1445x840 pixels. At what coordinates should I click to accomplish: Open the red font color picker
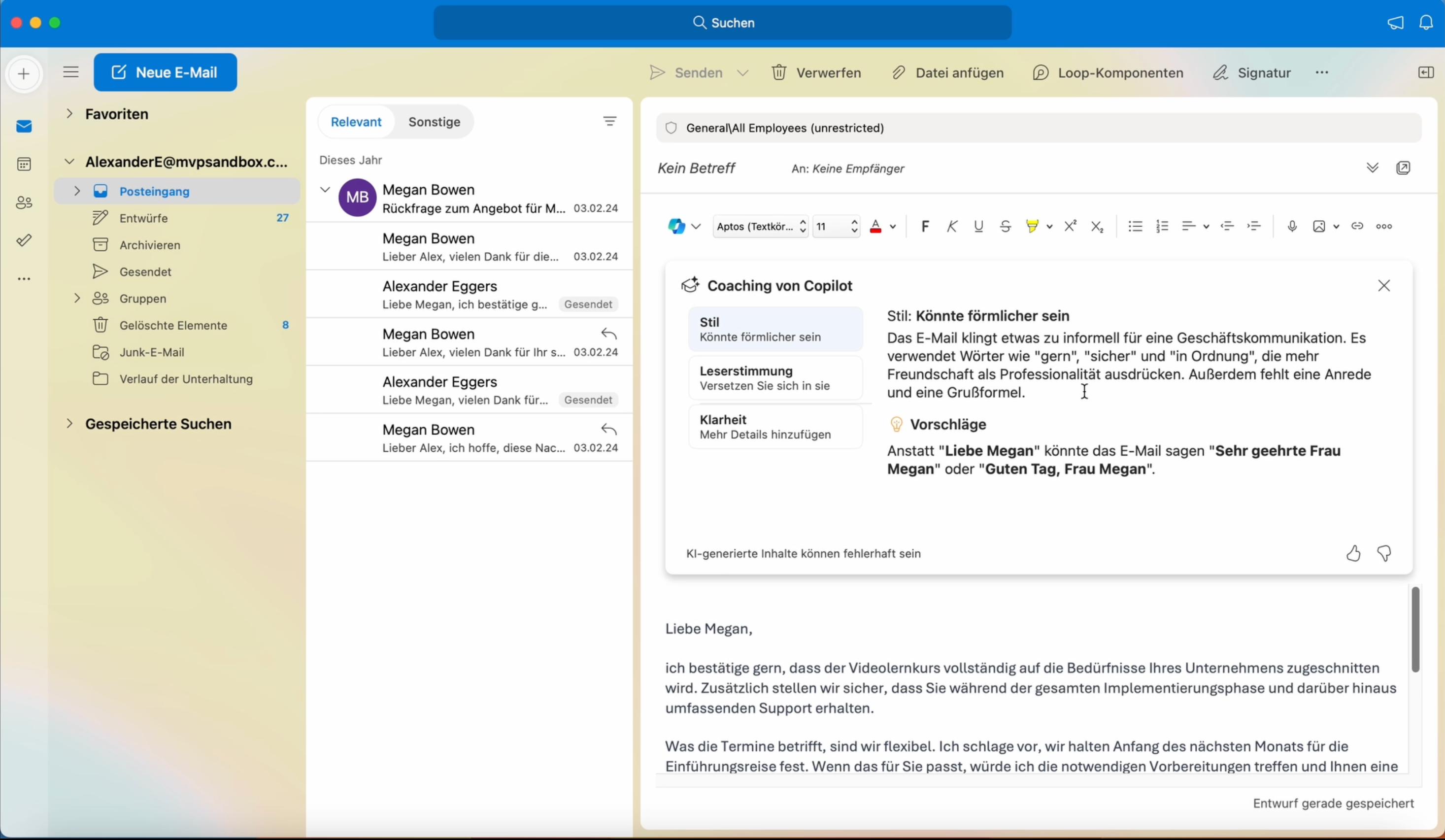(x=893, y=227)
